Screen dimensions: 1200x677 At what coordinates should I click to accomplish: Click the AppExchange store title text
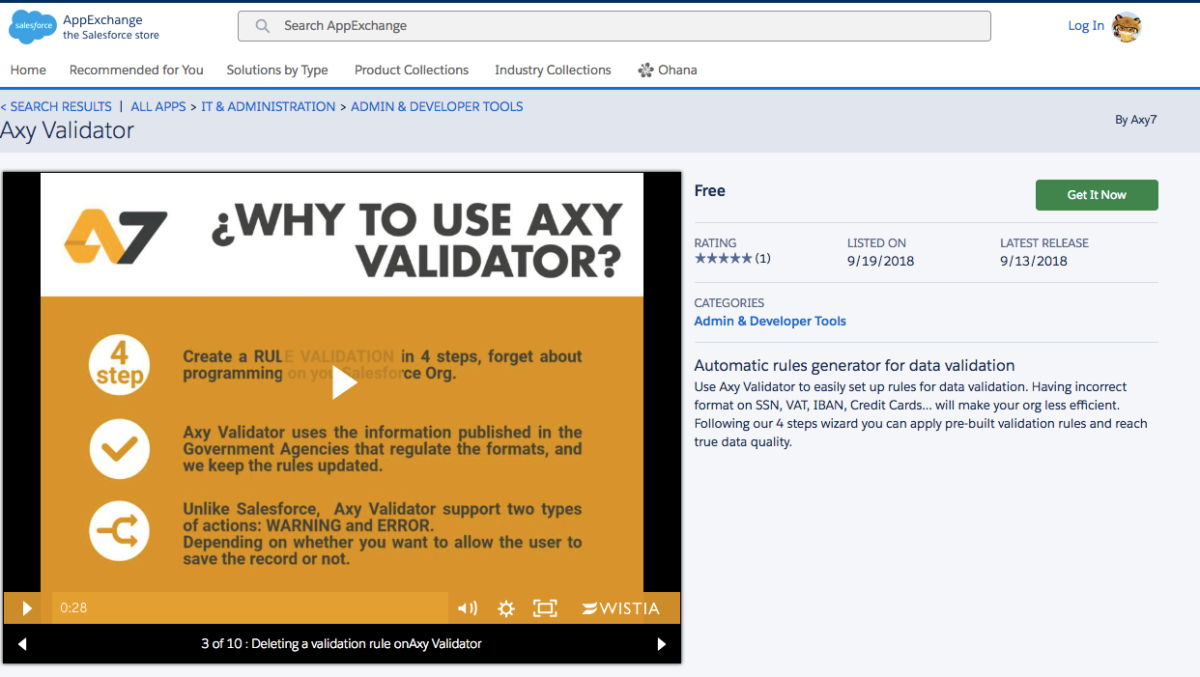point(111,27)
